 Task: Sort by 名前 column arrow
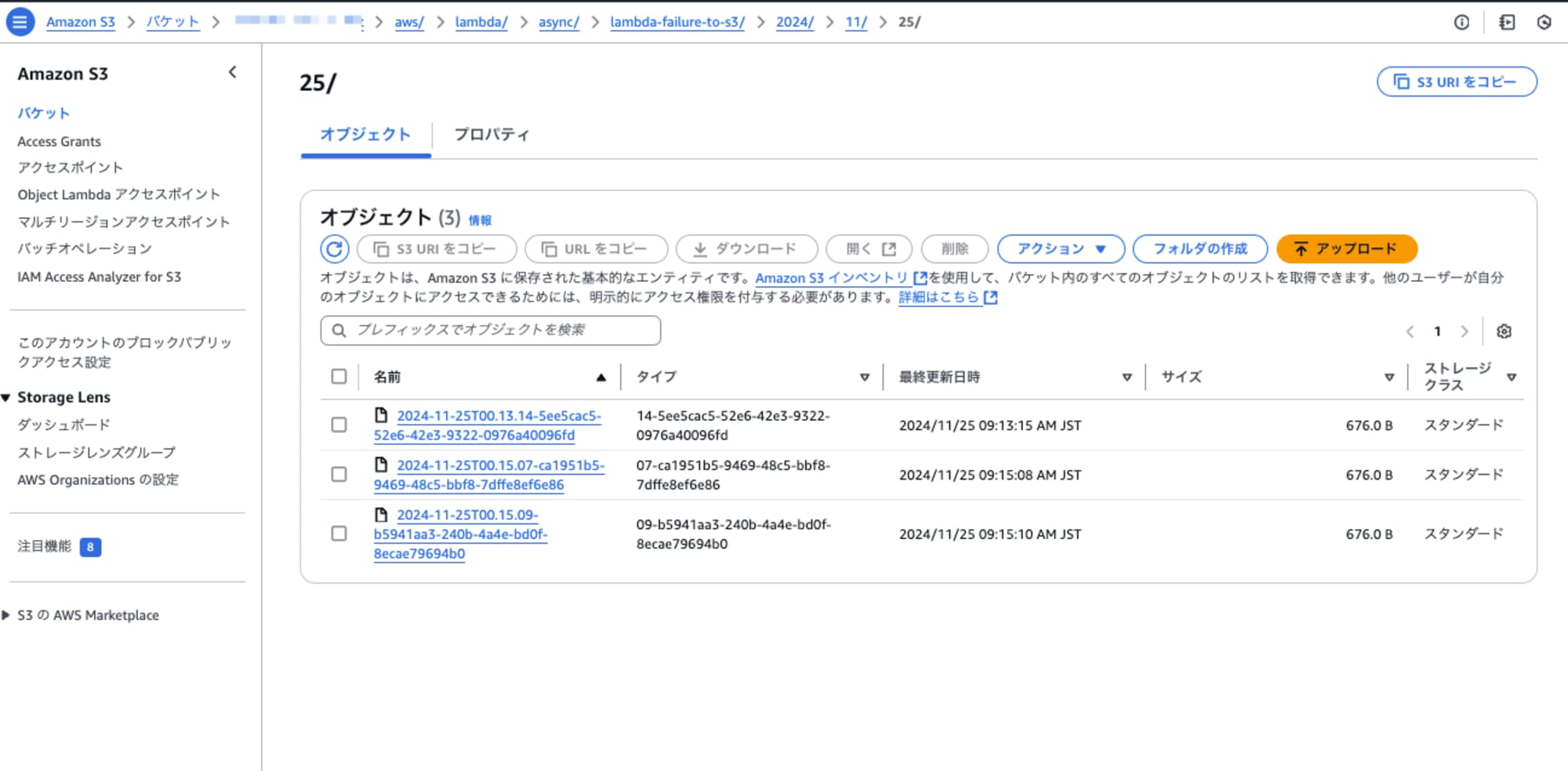(x=601, y=378)
